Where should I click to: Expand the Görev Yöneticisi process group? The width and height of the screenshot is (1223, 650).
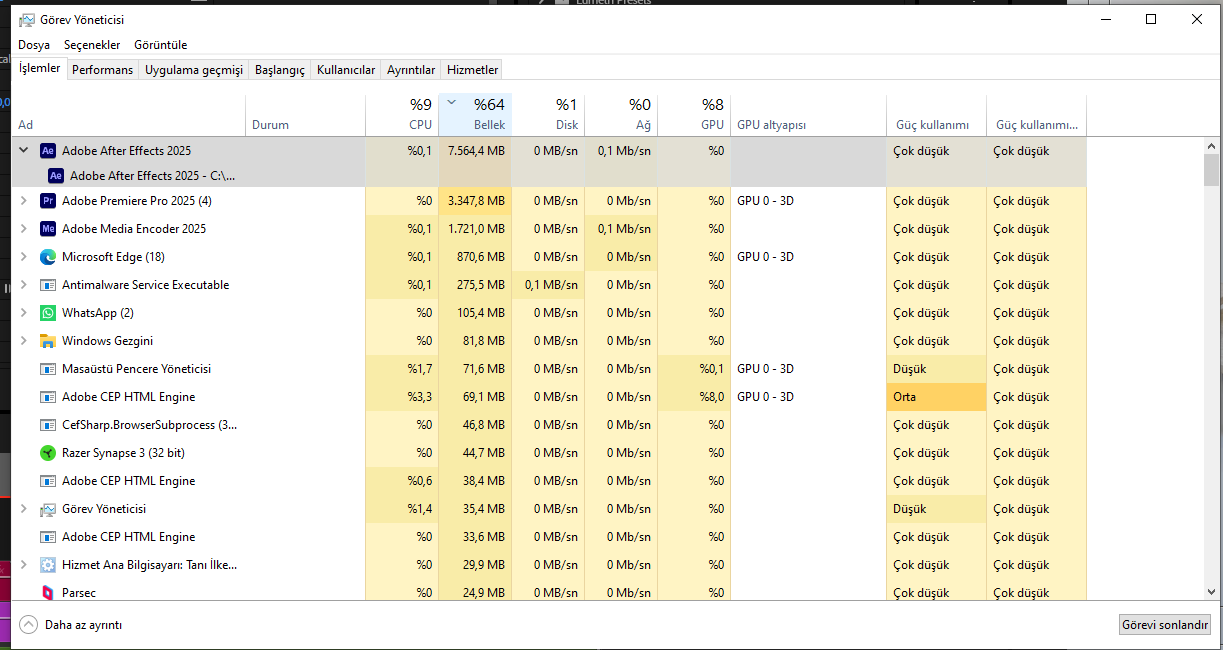pos(24,509)
